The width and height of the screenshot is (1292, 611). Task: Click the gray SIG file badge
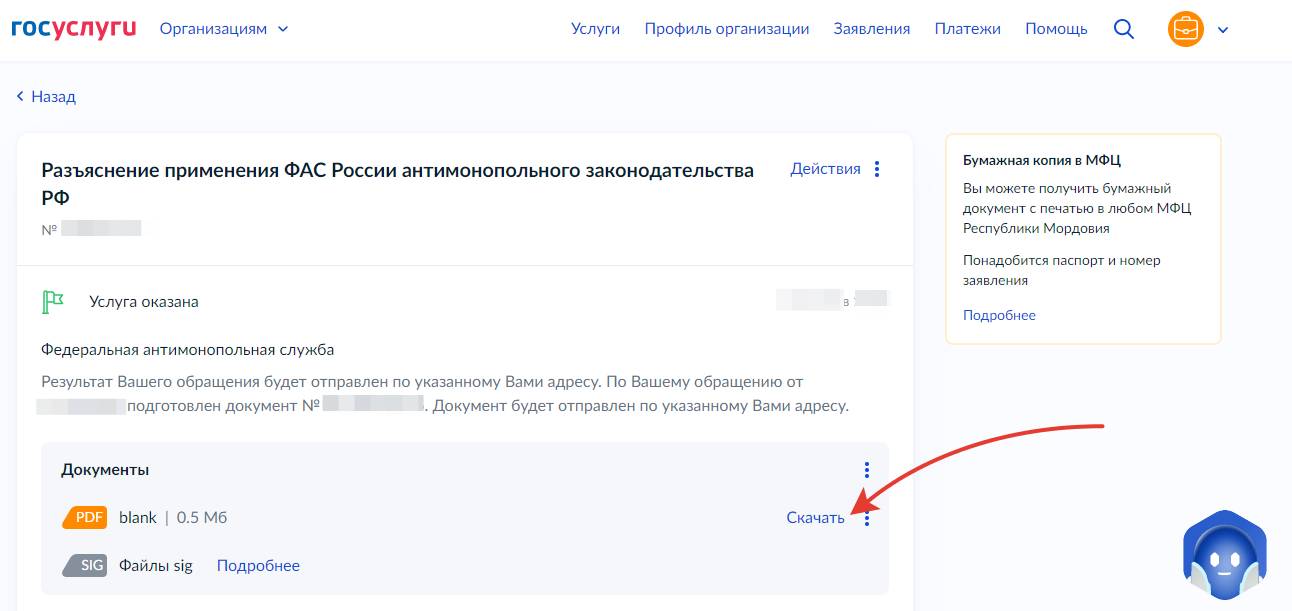tap(85, 565)
